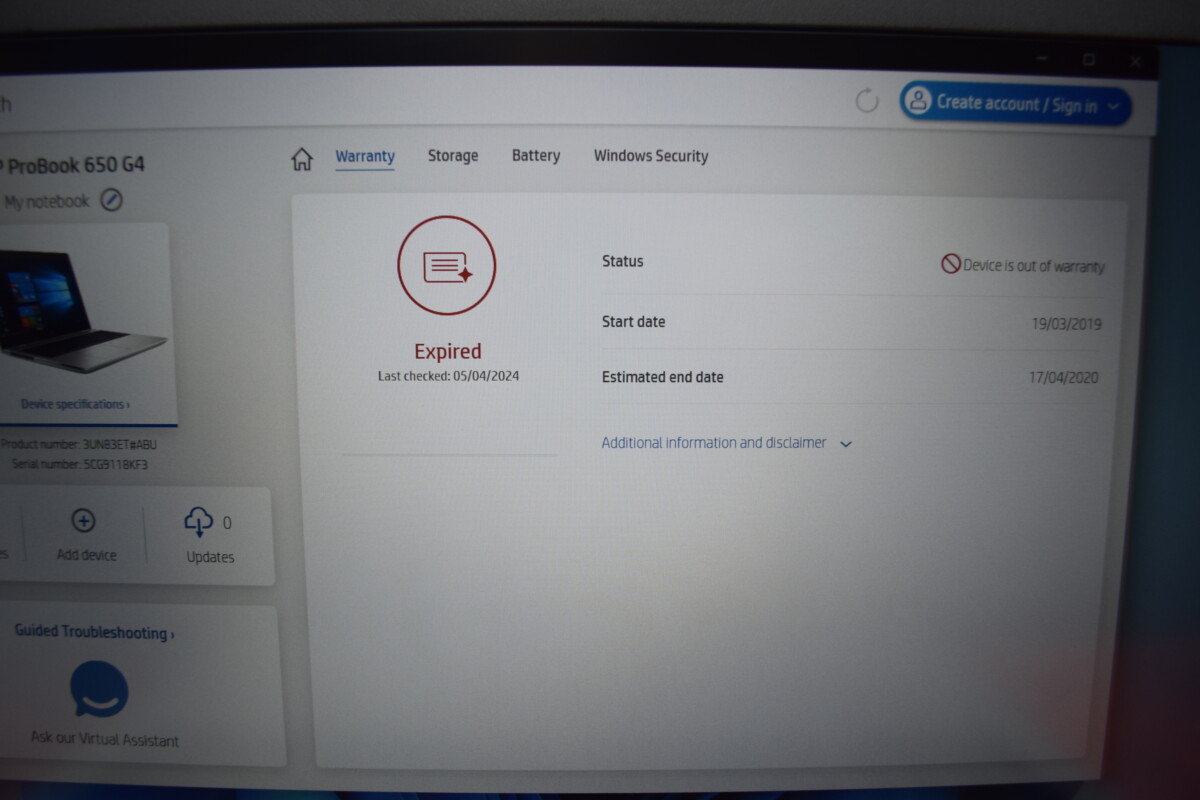Click the expired warranty certificate icon
Viewport: 1200px width, 800px height.
[447, 266]
